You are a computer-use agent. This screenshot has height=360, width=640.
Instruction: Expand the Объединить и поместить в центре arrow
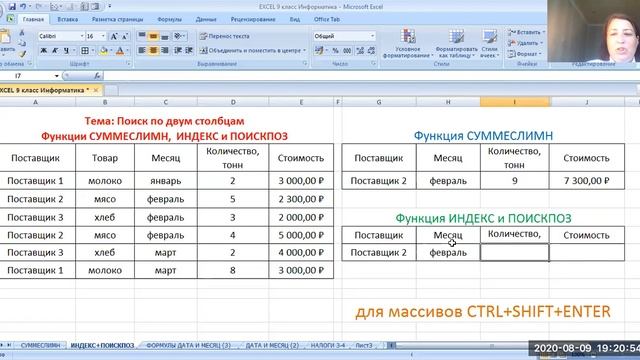click(x=304, y=51)
